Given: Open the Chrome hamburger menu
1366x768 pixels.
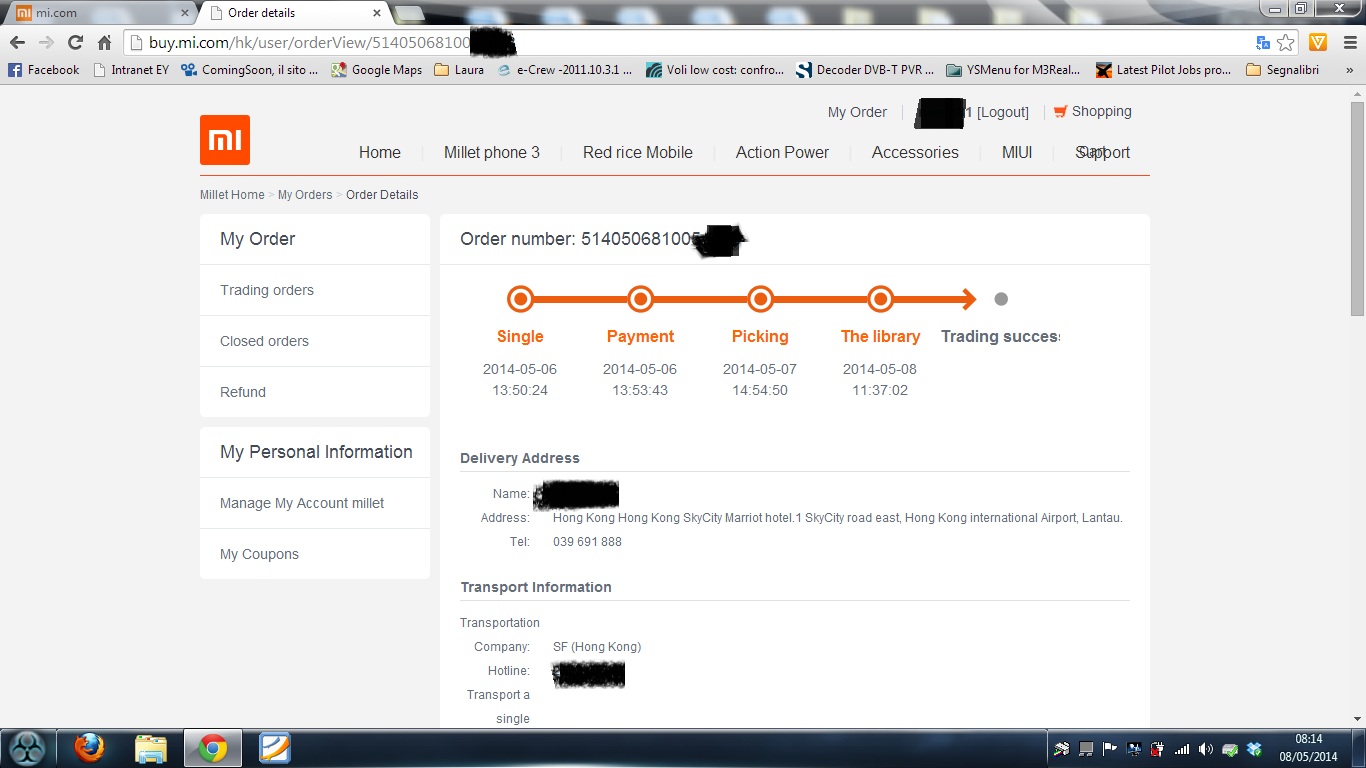Looking at the screenshot, I should coord(1348,42).
